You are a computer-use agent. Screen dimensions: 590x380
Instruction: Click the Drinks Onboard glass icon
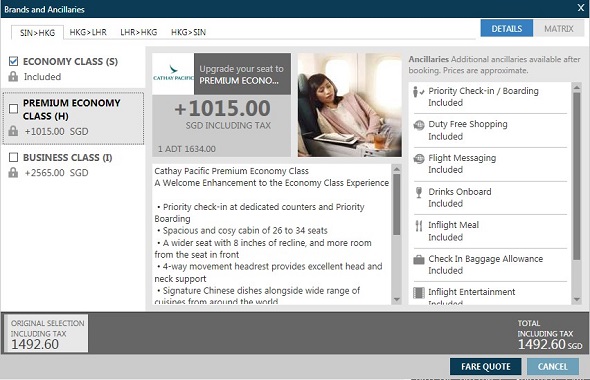(x=418, y=192)
